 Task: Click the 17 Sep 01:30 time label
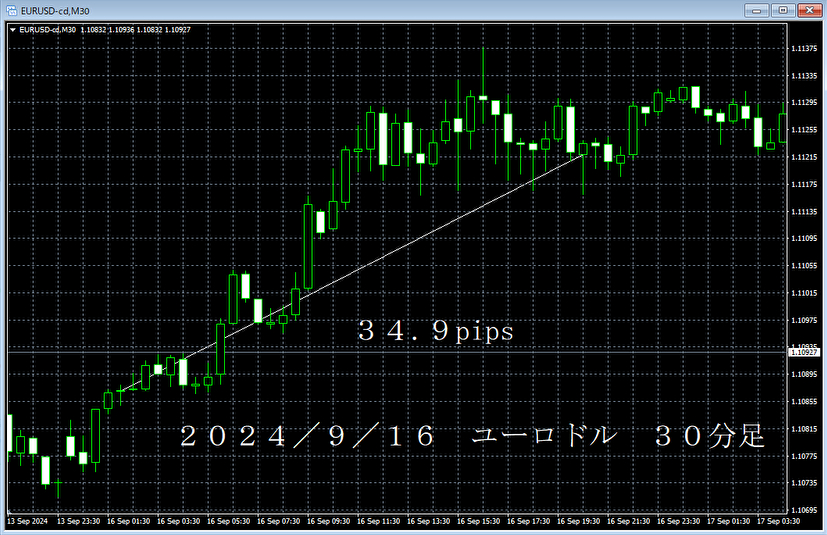click(x=728, y=521)
